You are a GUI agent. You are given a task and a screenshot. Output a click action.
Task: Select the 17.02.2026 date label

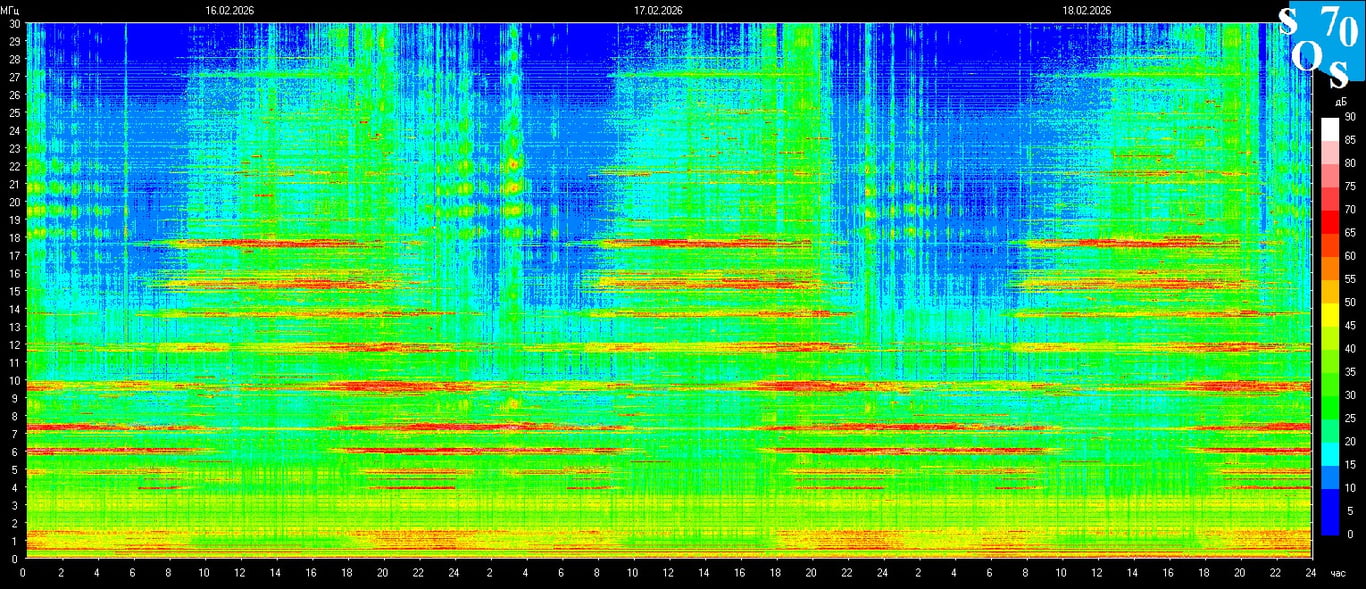(x=658, y=9)
